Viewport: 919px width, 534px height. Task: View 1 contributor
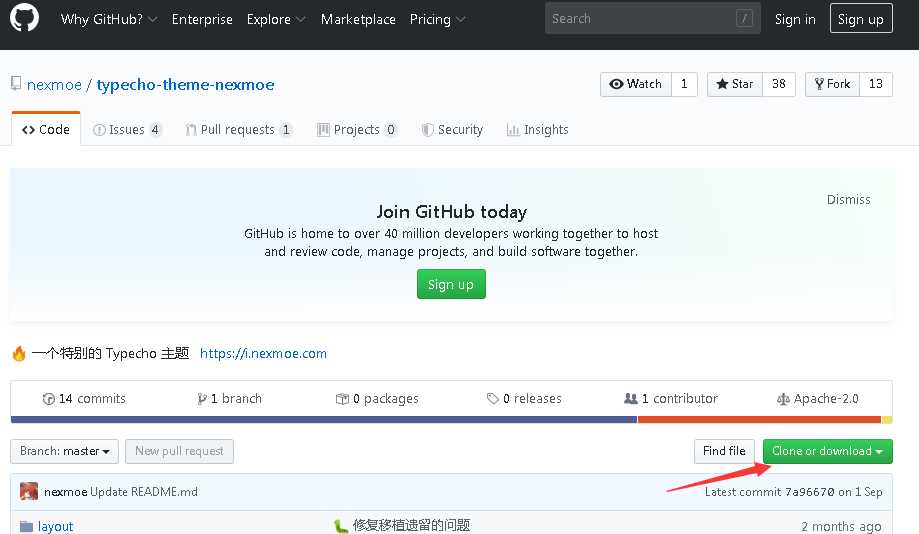click(x=670, y=399)
